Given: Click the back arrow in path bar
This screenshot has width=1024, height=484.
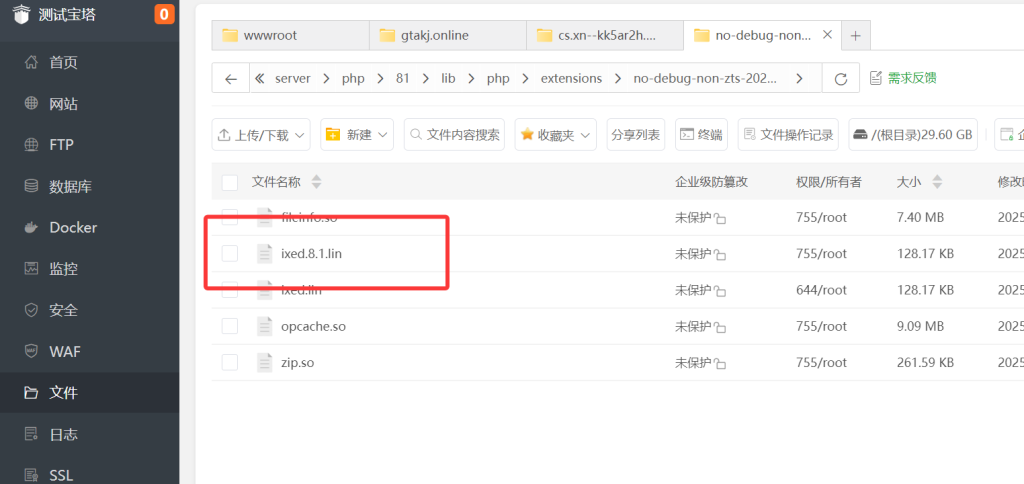Looking at the screenshot, I should (x=231, y=79).
